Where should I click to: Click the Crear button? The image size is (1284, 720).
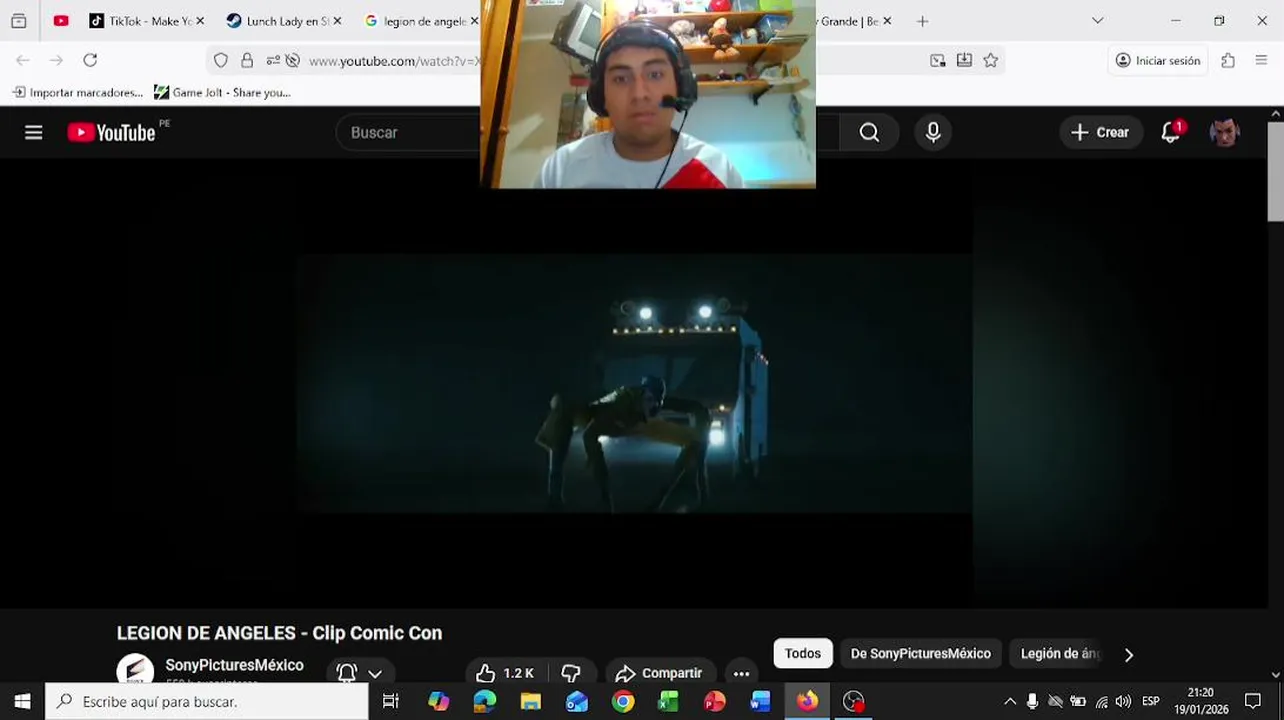(x=1100, y=132)
